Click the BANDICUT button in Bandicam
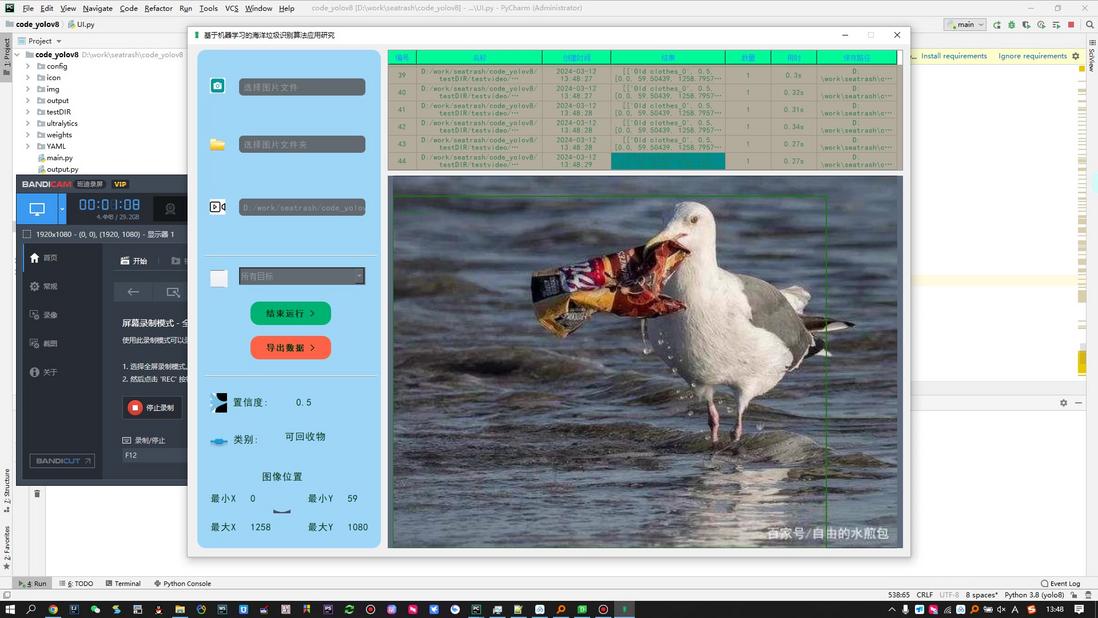 click(x=62, y=461)
